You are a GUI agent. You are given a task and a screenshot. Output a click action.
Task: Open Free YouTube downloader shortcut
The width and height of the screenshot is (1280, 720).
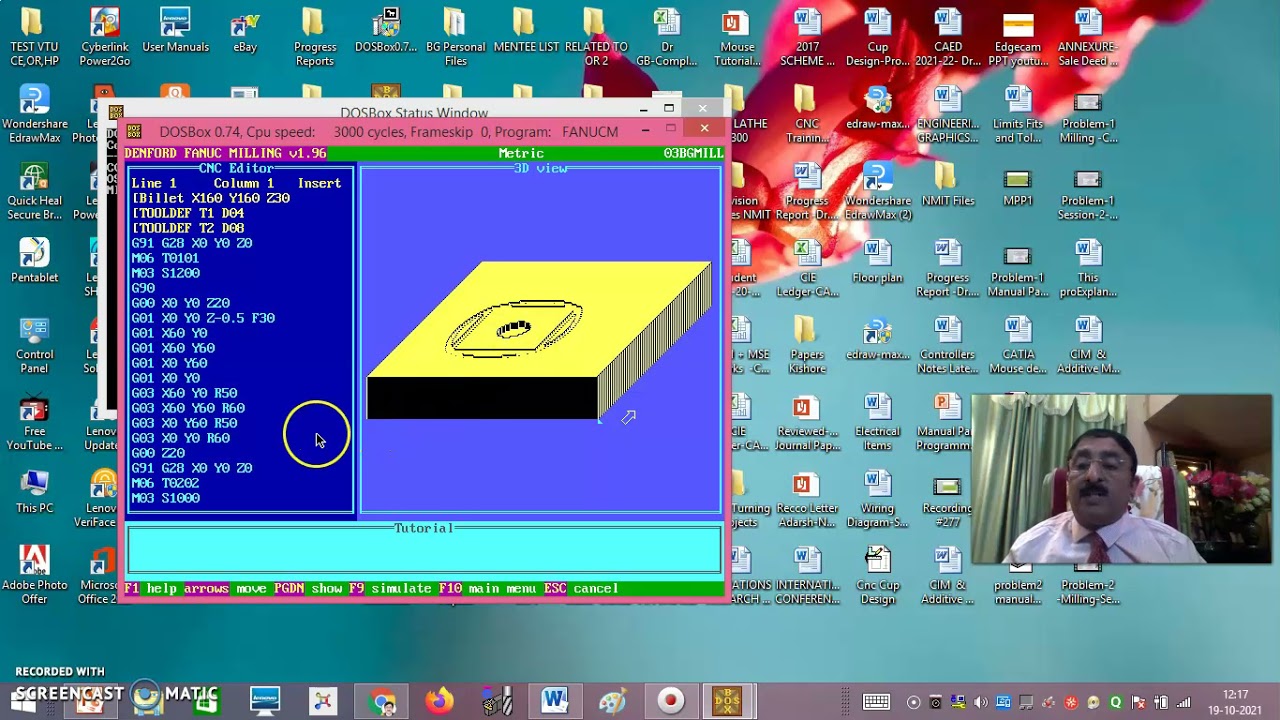34,422
